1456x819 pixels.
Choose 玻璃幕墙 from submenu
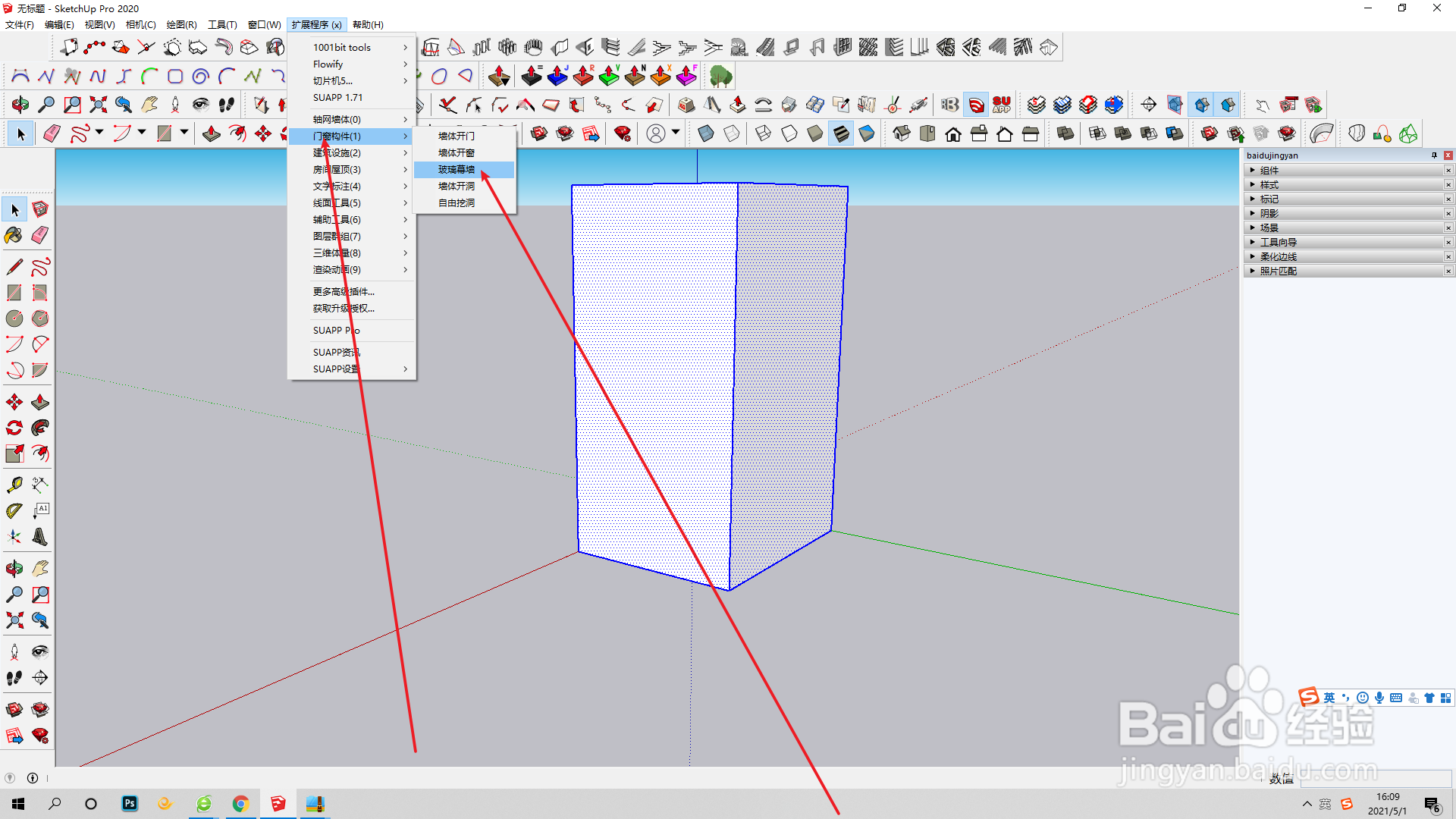pyautogui.click(x=457, y=170)
